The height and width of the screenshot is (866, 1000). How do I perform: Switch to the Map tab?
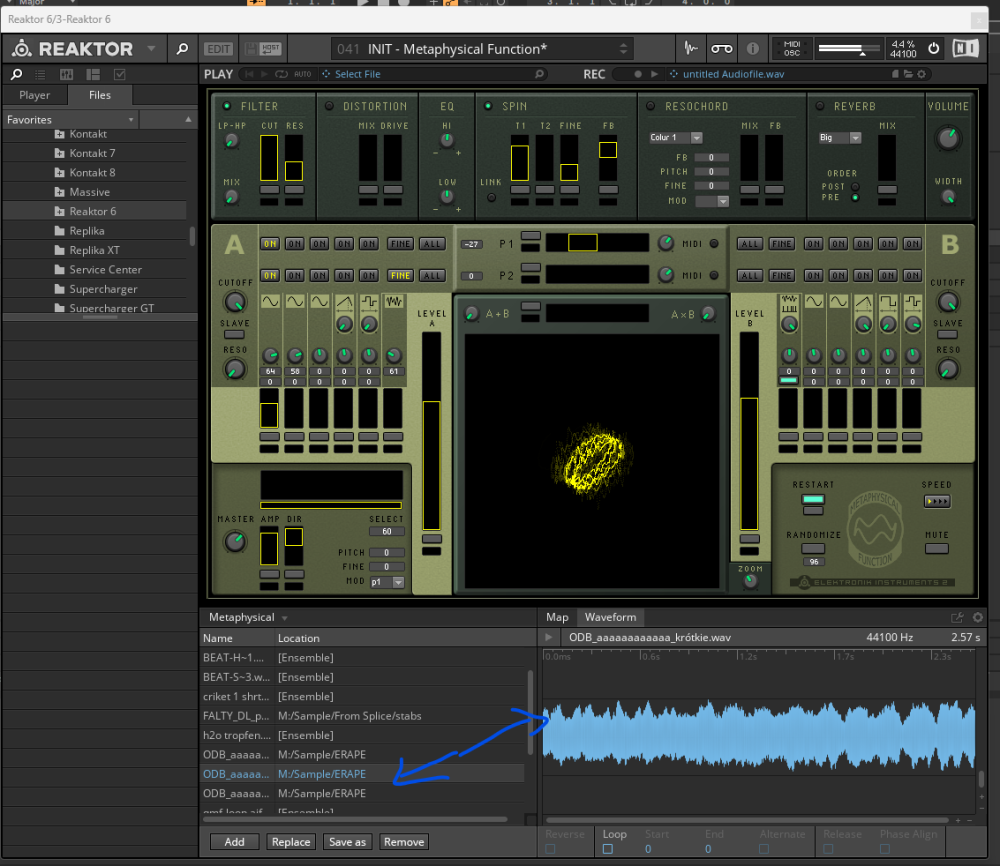coord(557,617)
